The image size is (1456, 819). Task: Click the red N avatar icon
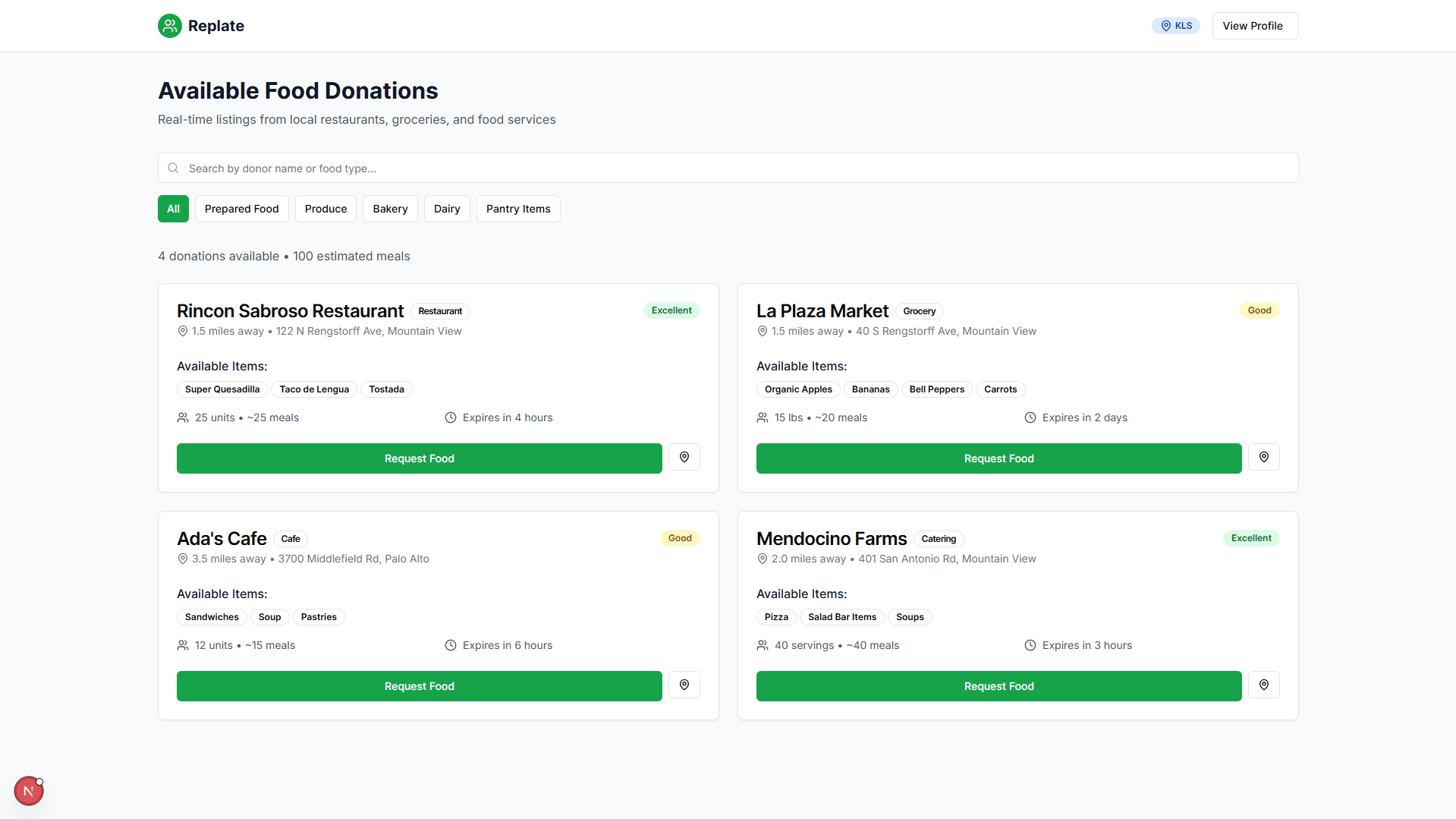tap(29, 791)
